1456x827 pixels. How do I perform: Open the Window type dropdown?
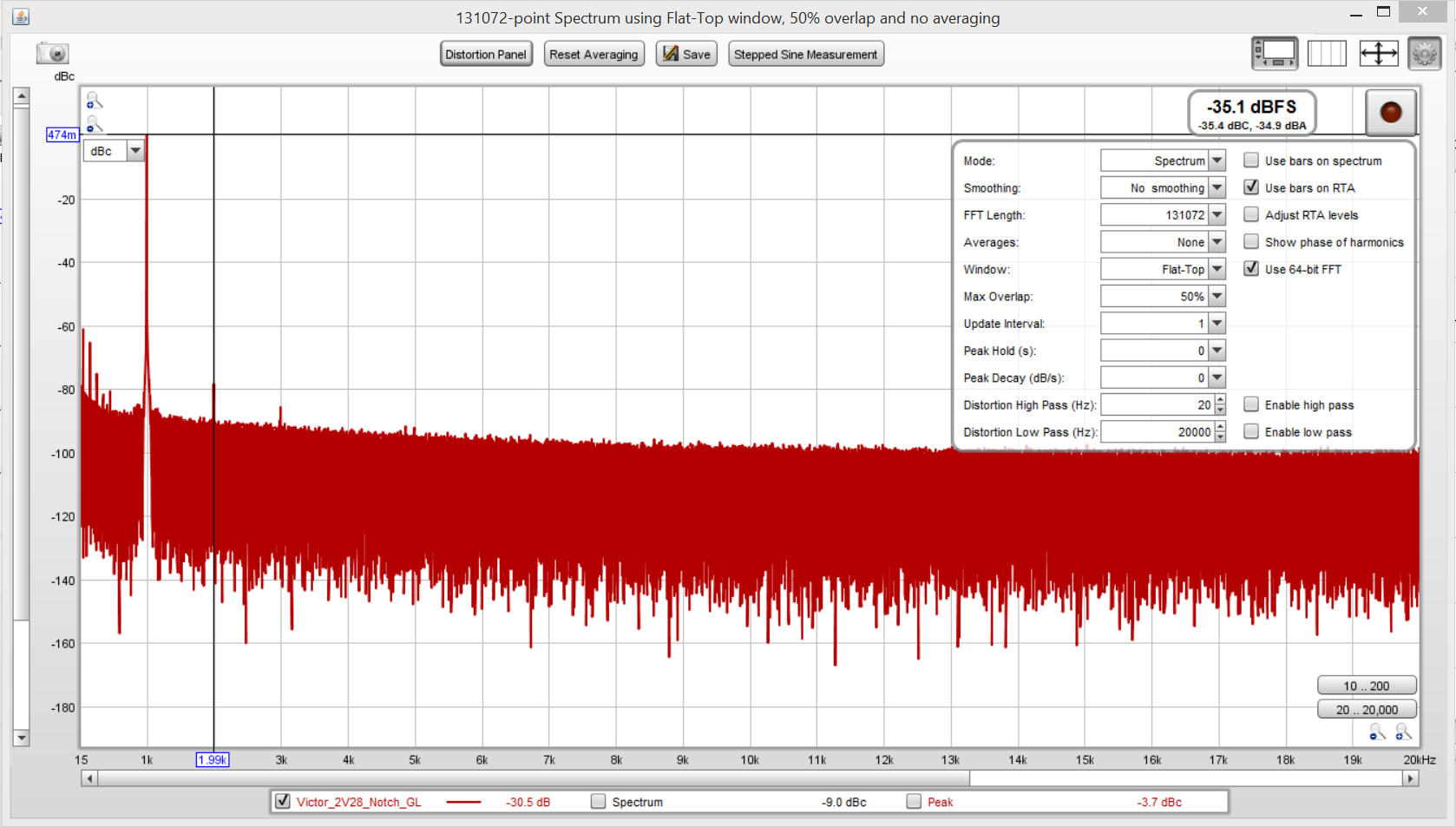[1217, 269]
